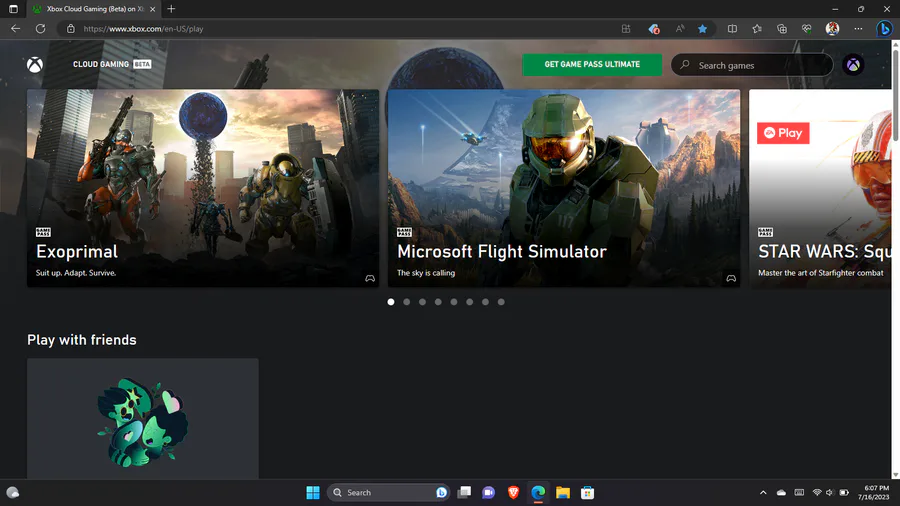Select the sixth carousel page dot
The height and width of the screenshot is (506, 900).
[470, 302]
